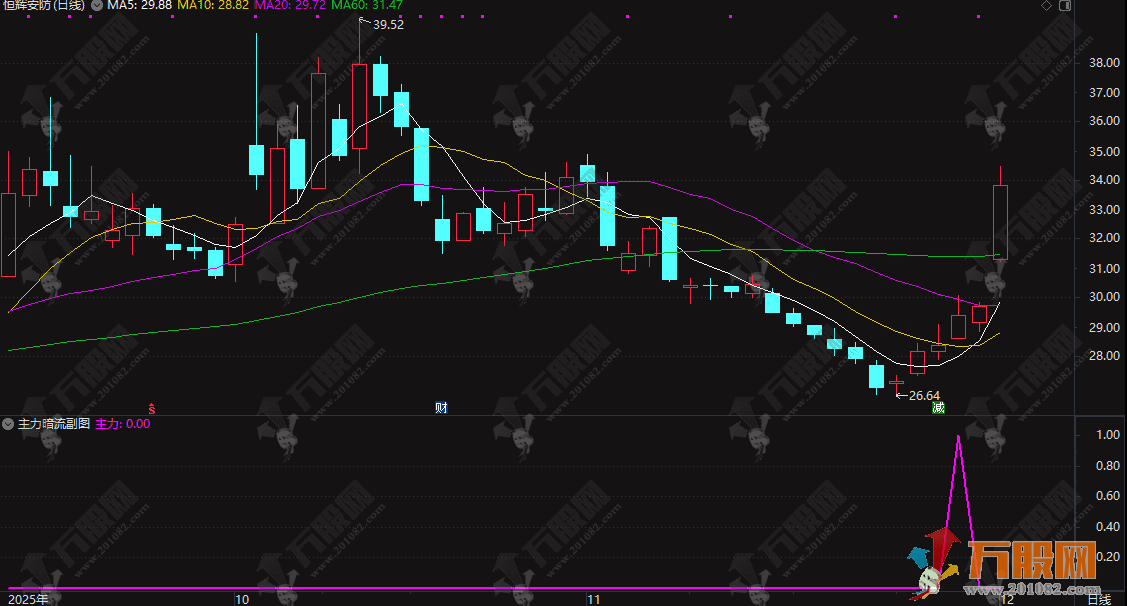This screenshot has height=606, width=1127.
Task: Expand the main chart indicator dropdown arrow
Action: tap(95, 5)
